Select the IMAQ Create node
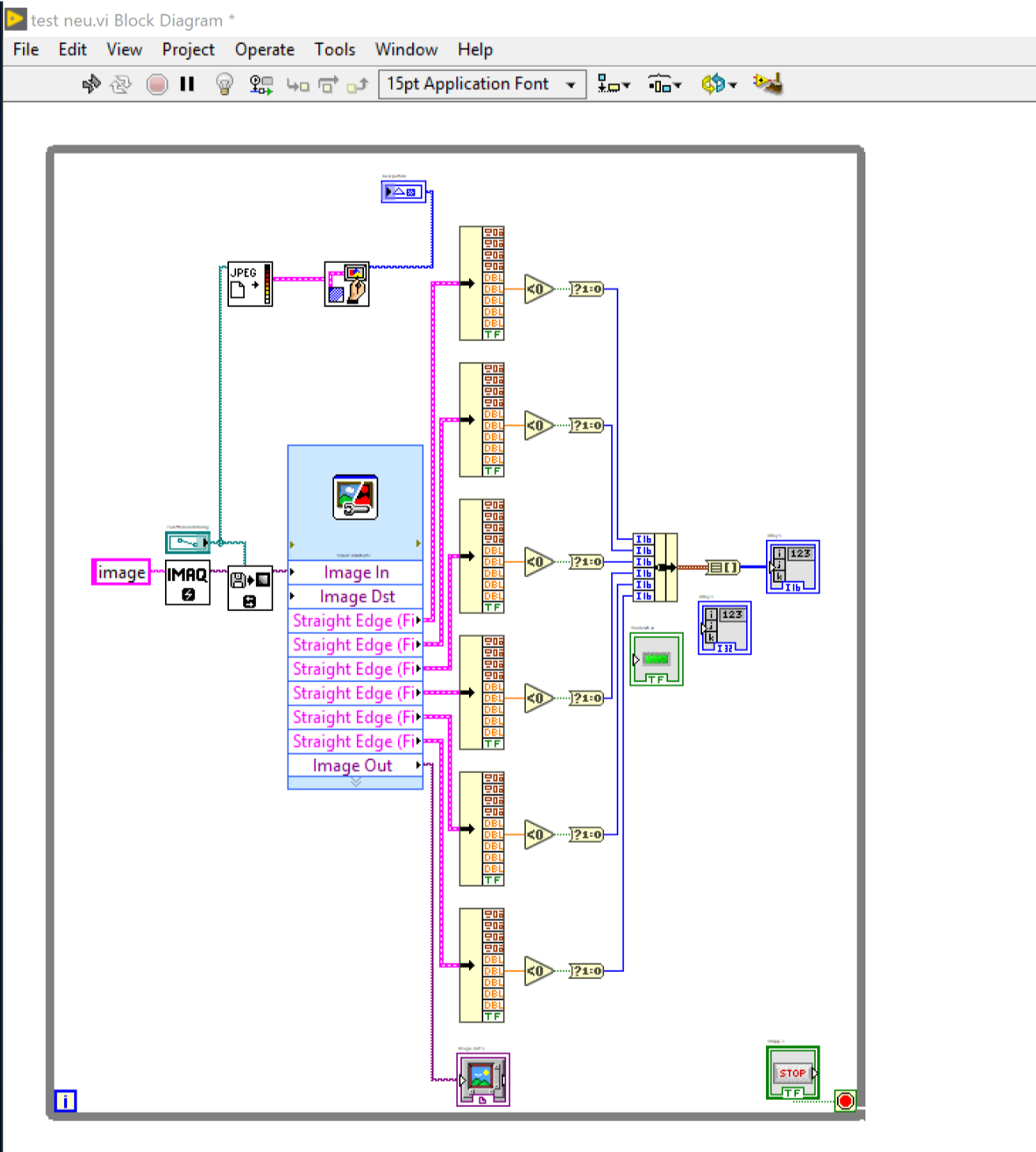 pos(187,582)
